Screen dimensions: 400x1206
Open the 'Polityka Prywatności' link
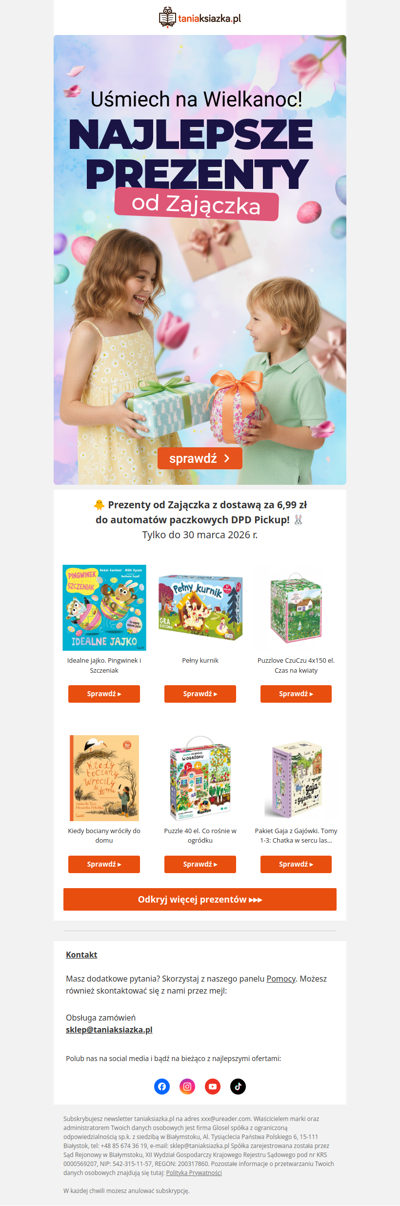pyautogui.click(x=194, y=1172)
